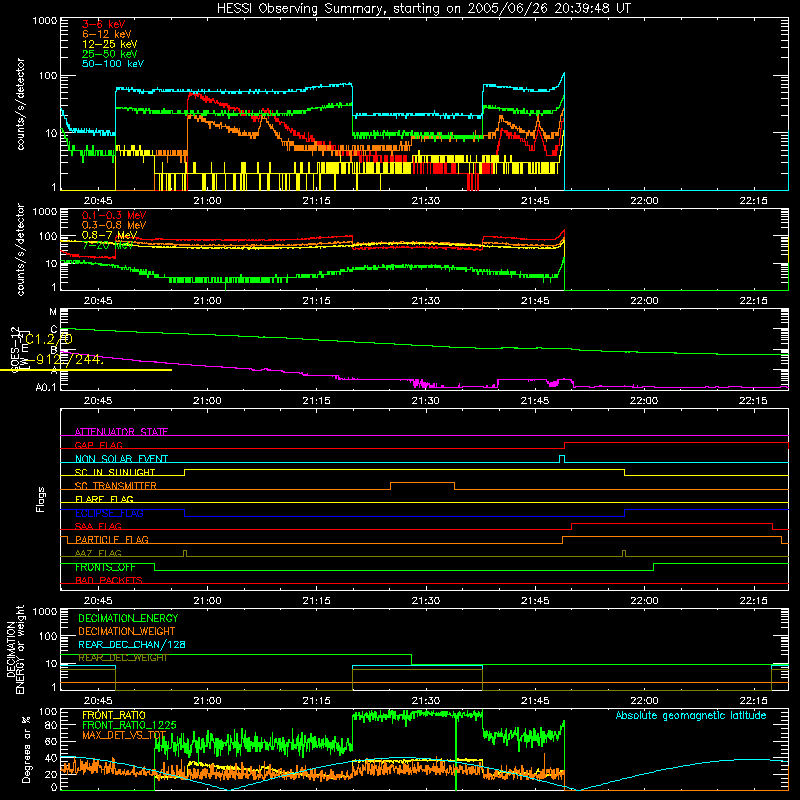Click the GOES-12 axis title

point(15,350)
